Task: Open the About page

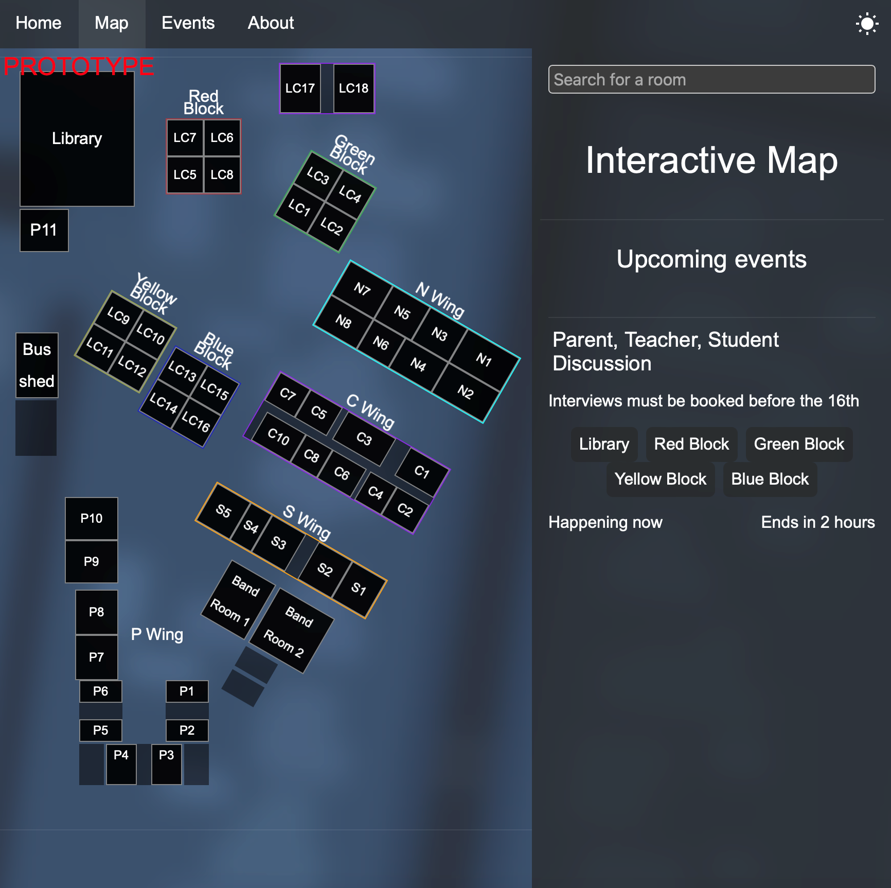Action: [x=270, y=23]
